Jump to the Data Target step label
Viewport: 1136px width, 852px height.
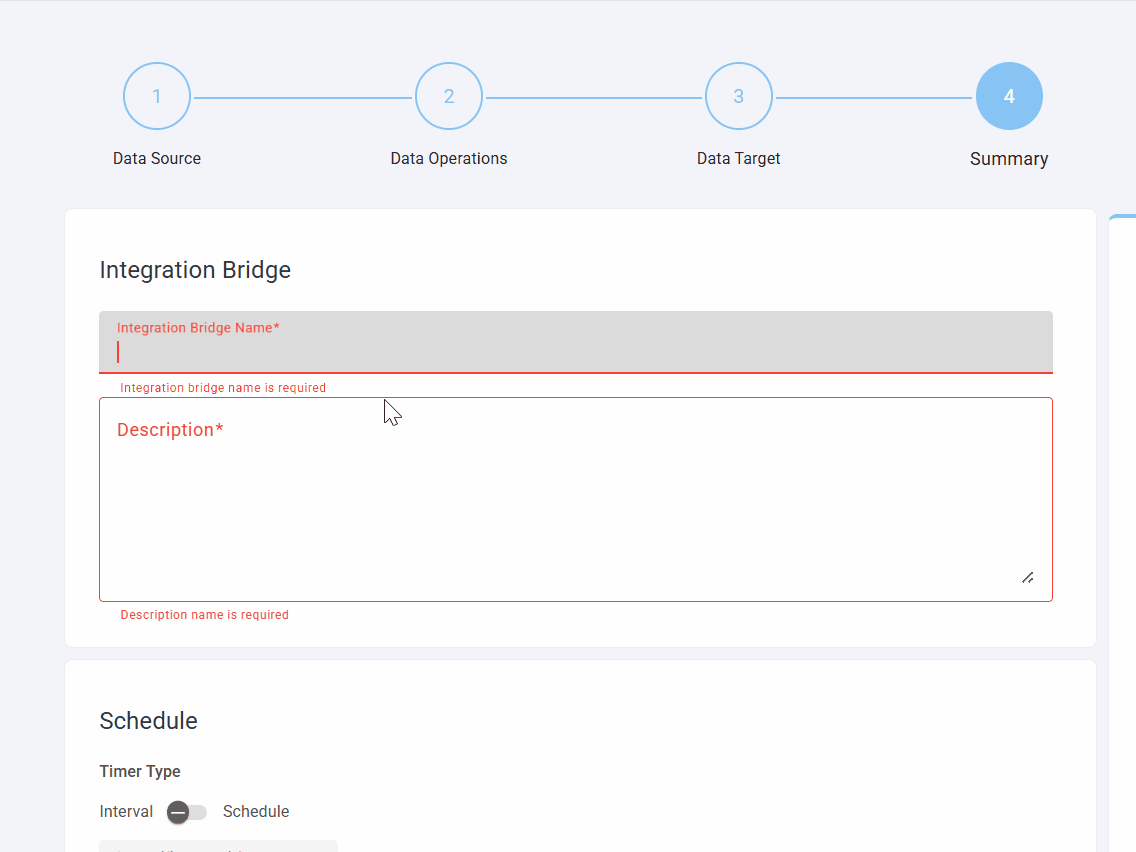pos(738,158)
